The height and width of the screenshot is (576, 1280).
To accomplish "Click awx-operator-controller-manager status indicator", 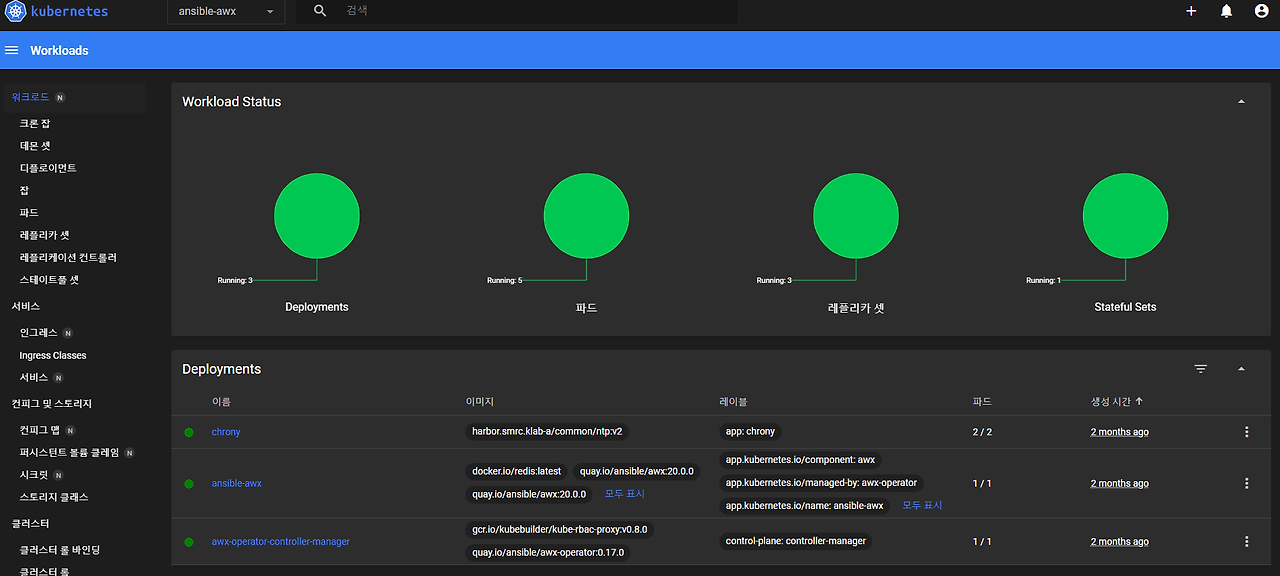I will tap(188, 542).
